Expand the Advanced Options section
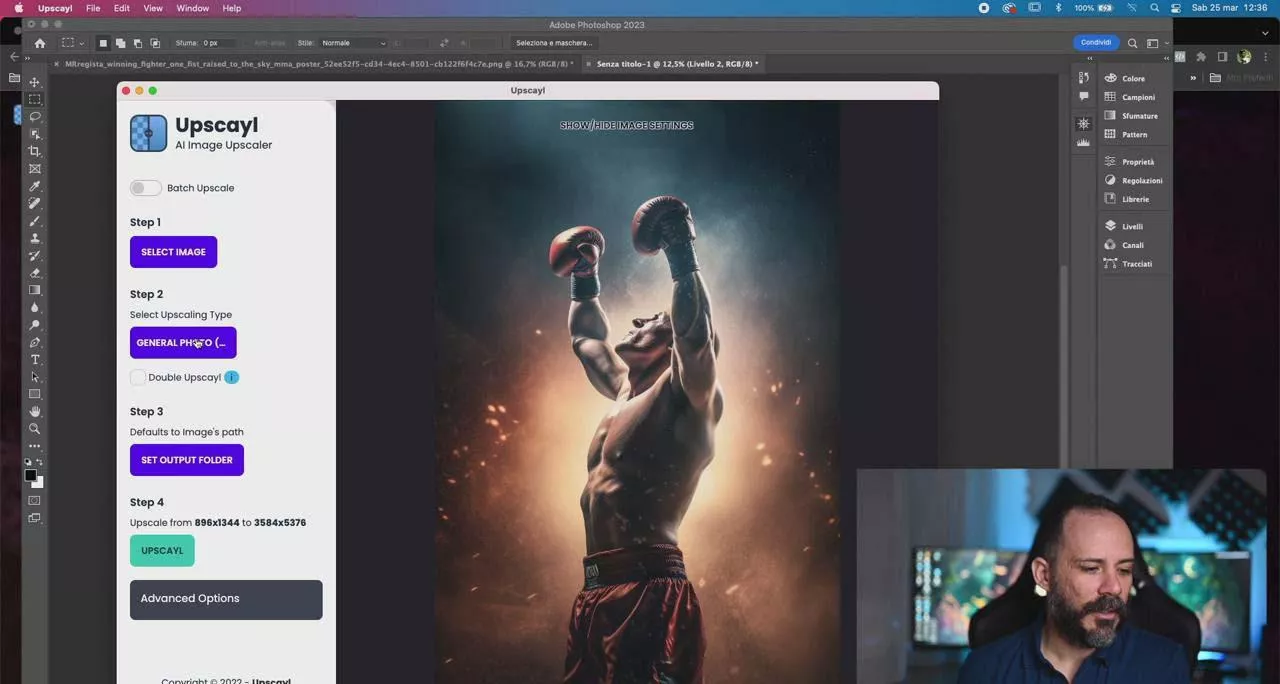1280x684 pixels. [x=226, y=599]
